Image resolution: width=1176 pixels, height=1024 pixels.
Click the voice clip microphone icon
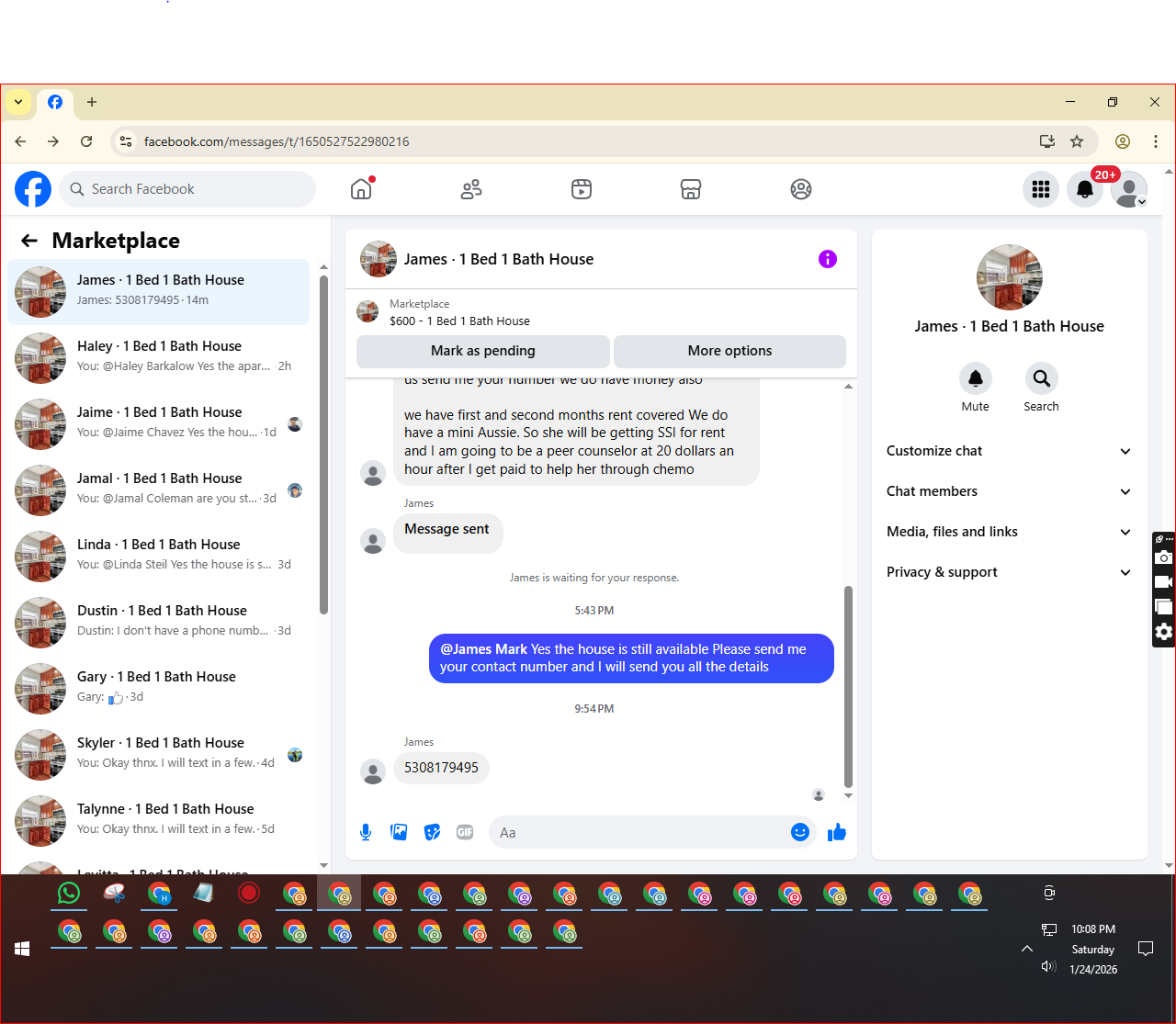point(366,832)
